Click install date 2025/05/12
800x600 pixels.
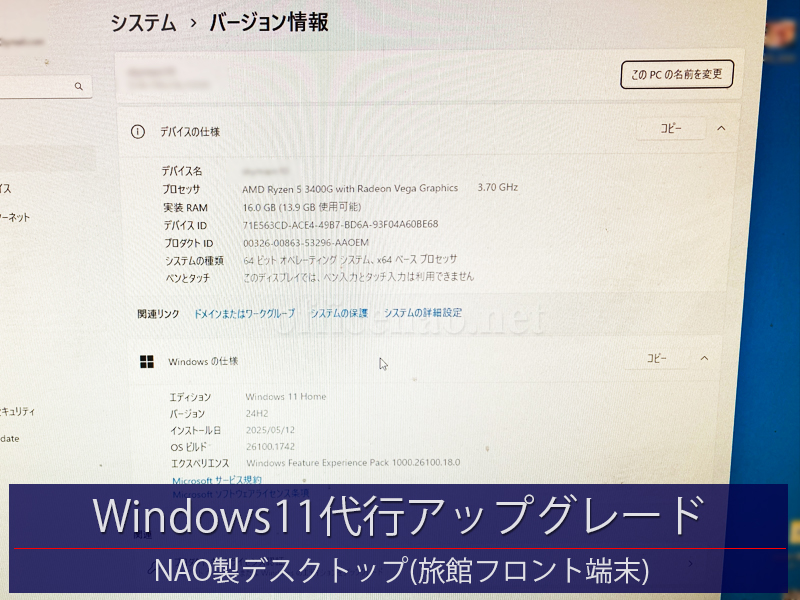pyautogui.click(x=270, y=430)
